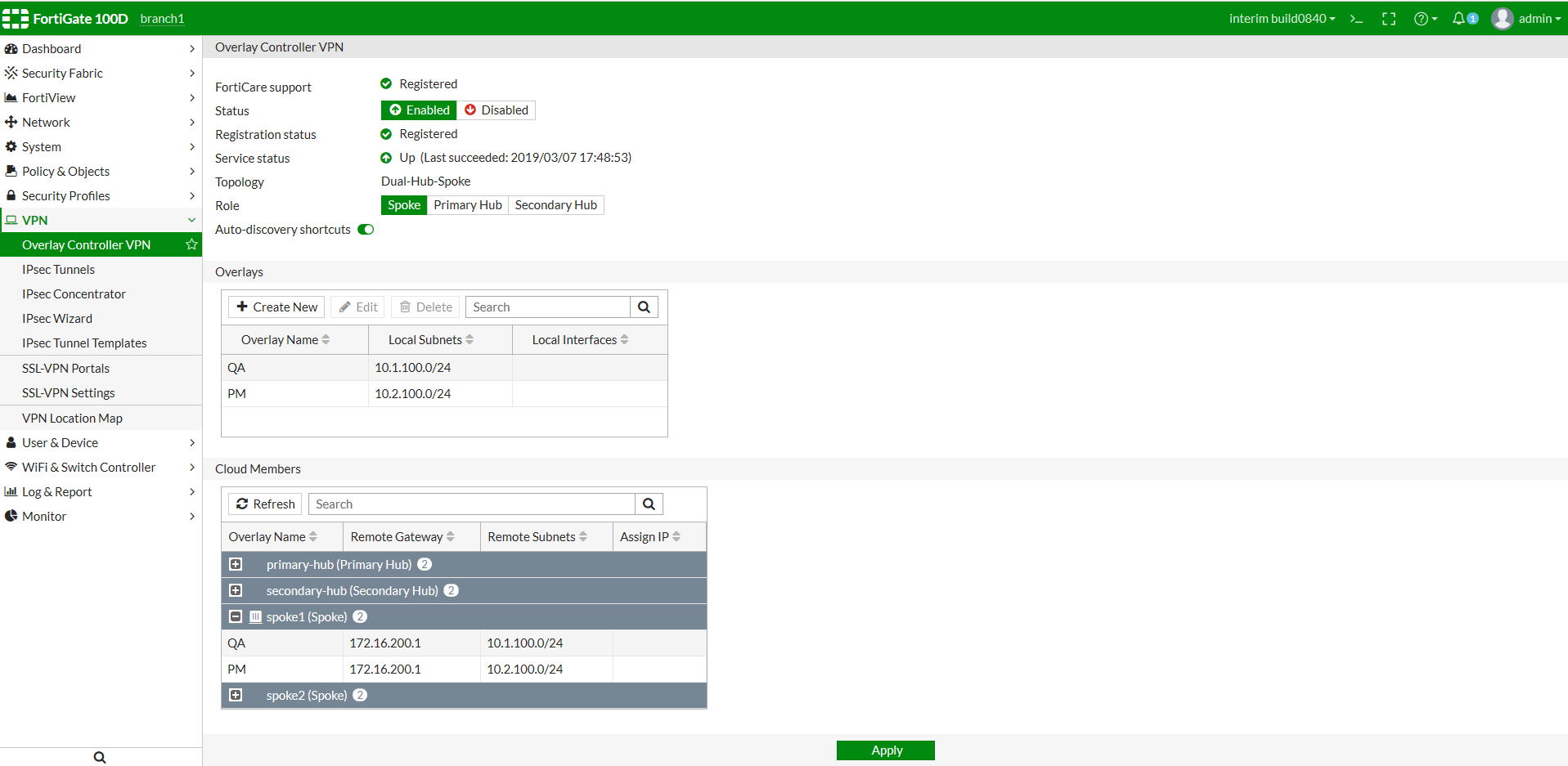Expand the Network submenu chevron
This screenshot has width=1568, height=766.
pyautogui.click(x=191, y=122)
